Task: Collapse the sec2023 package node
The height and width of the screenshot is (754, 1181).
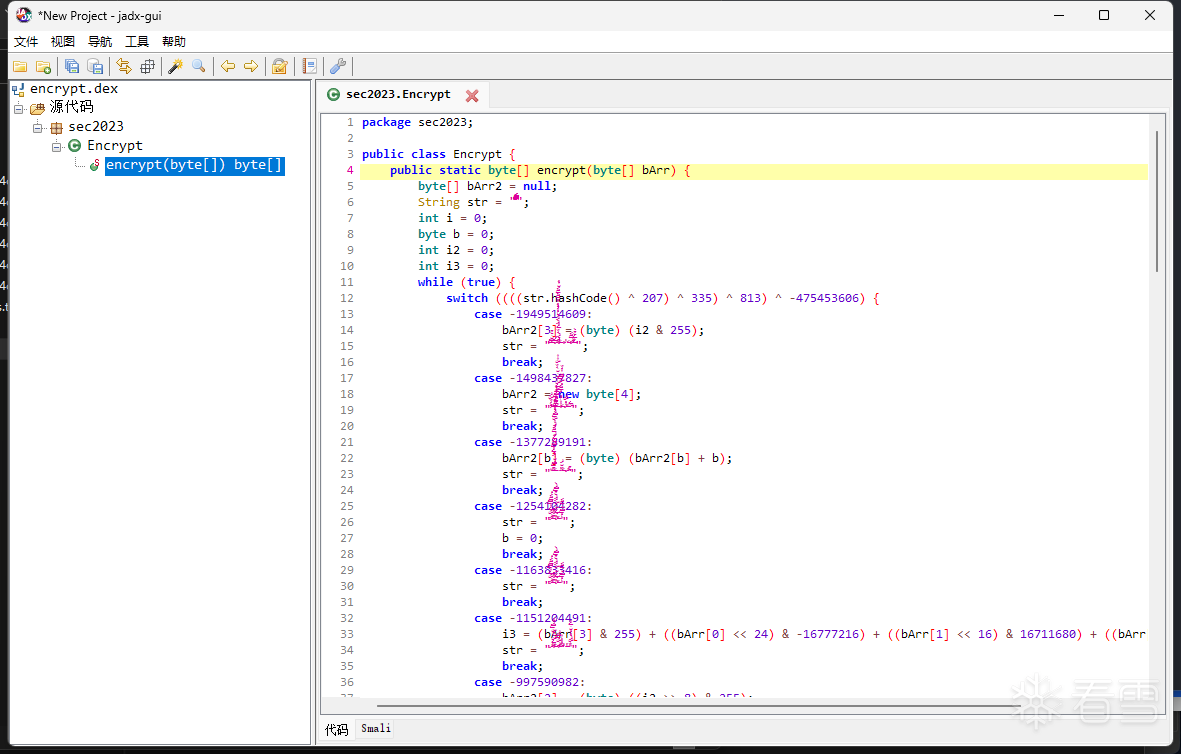Action: click(38, 127)
